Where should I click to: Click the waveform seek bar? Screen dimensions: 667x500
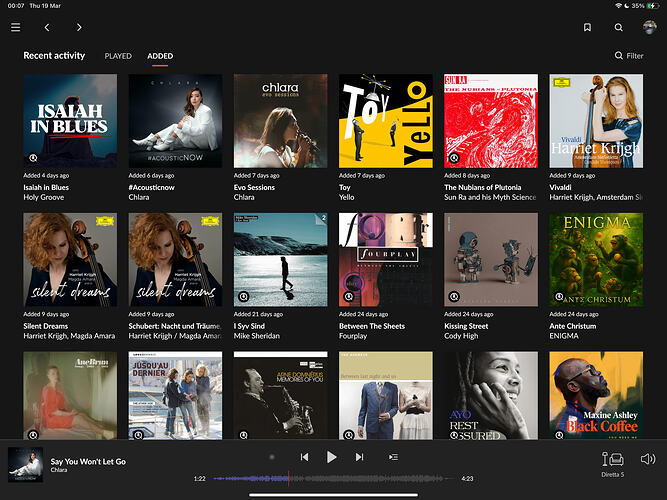(x=332, y=479)
